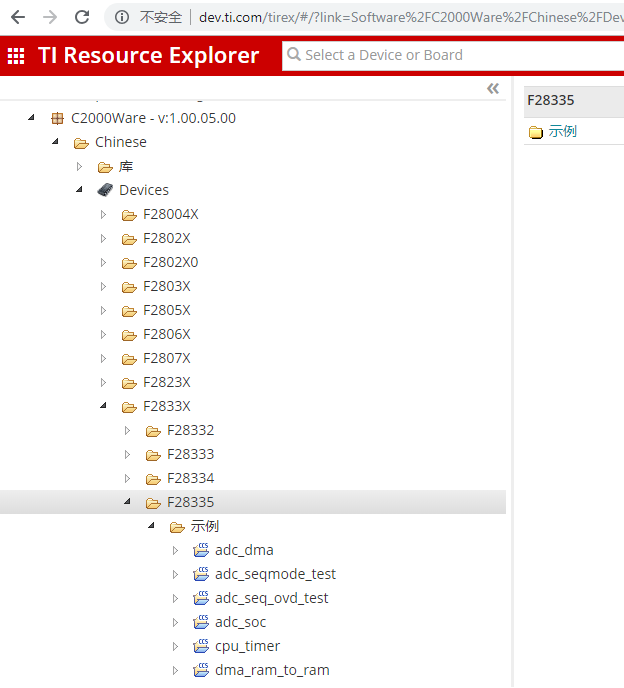624x688 pixels.
Task: Click the yellow 示例 folder icon in right panel
Action: pos(536,132)
